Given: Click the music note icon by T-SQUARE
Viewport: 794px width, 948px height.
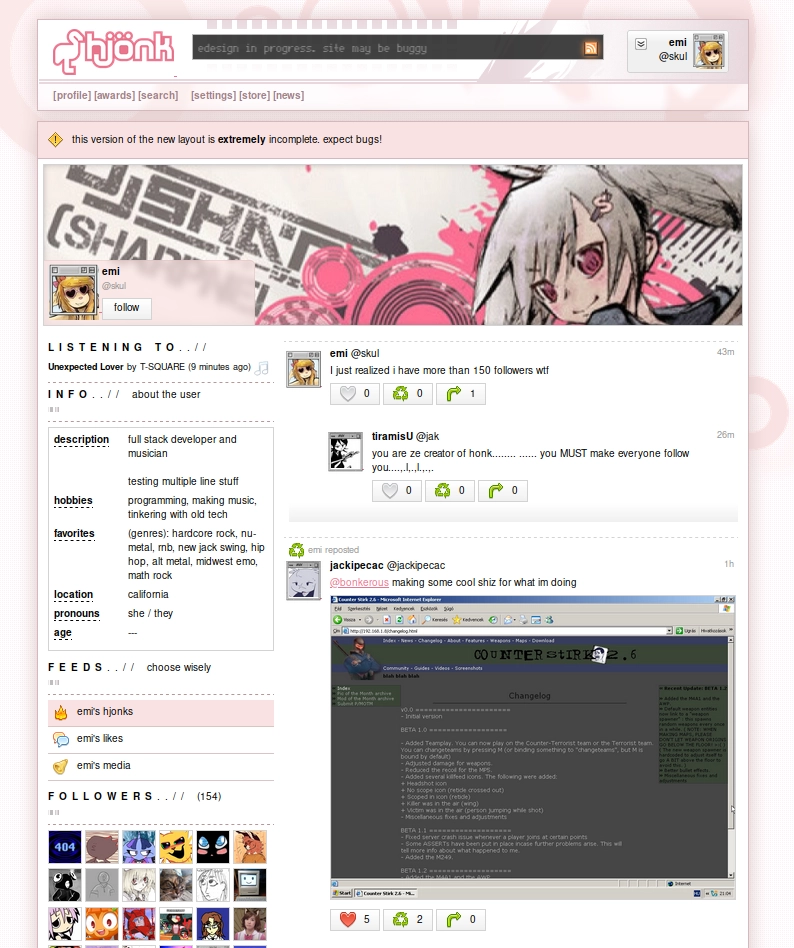Looking at the screenshot, I should (262, 368).
